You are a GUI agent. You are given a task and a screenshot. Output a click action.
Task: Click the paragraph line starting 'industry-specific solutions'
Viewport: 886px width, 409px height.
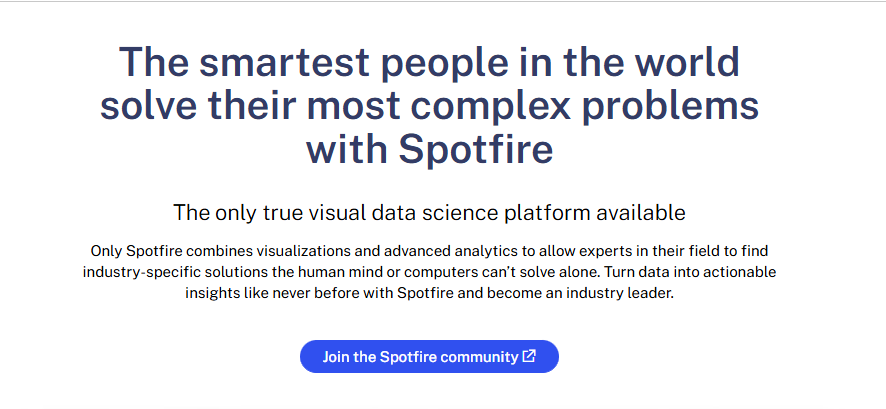pos(429,272)
